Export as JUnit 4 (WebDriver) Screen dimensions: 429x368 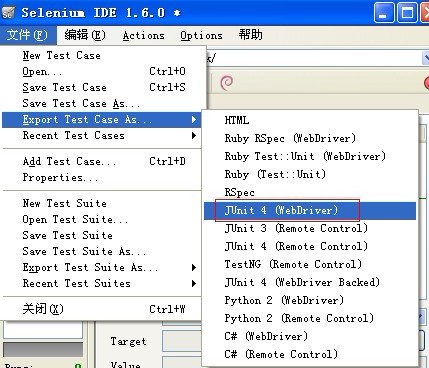coord(310,210)
